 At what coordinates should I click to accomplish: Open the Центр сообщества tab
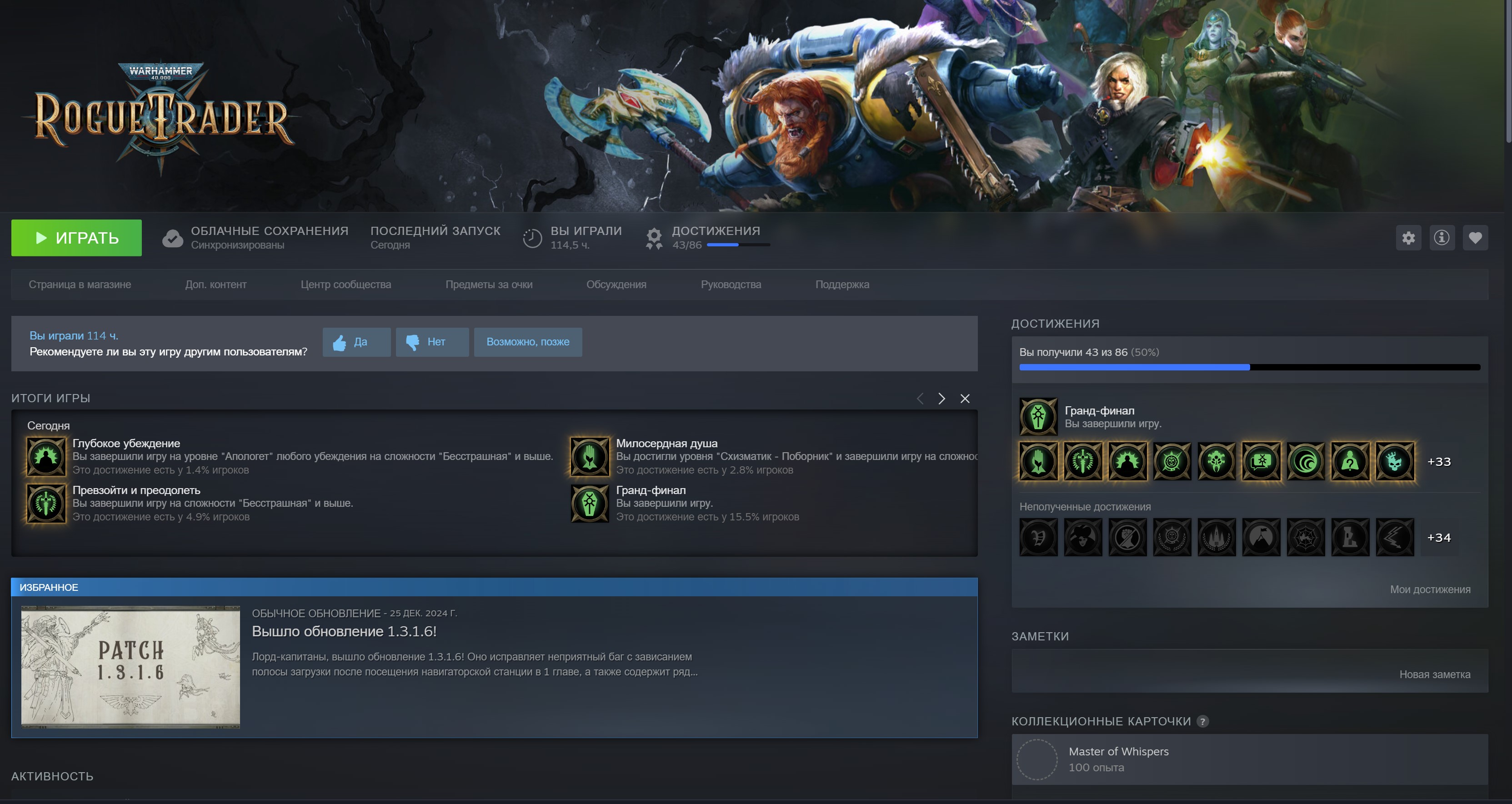pos(345,285)
